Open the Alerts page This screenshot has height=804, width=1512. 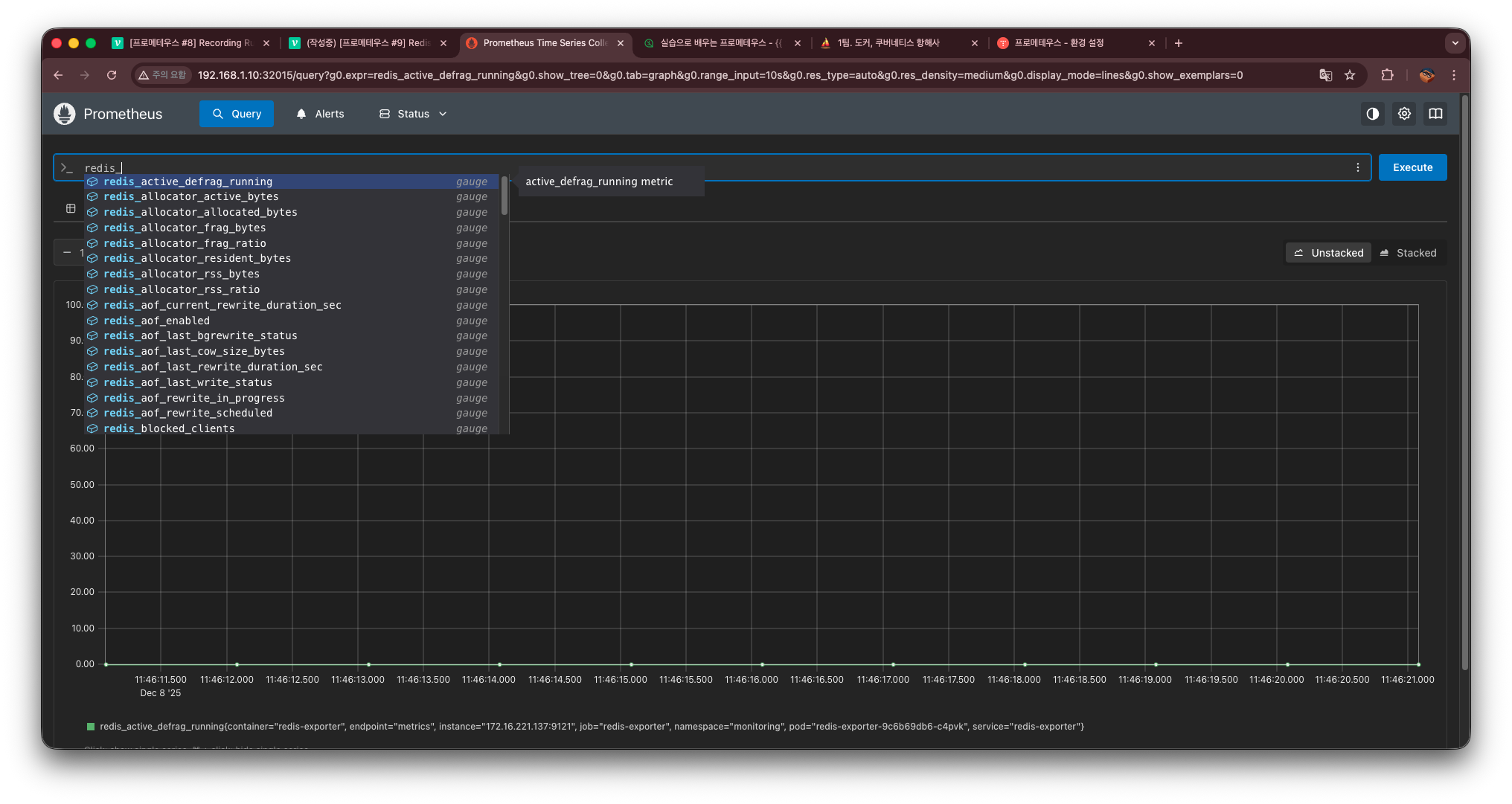coord(320,114)
